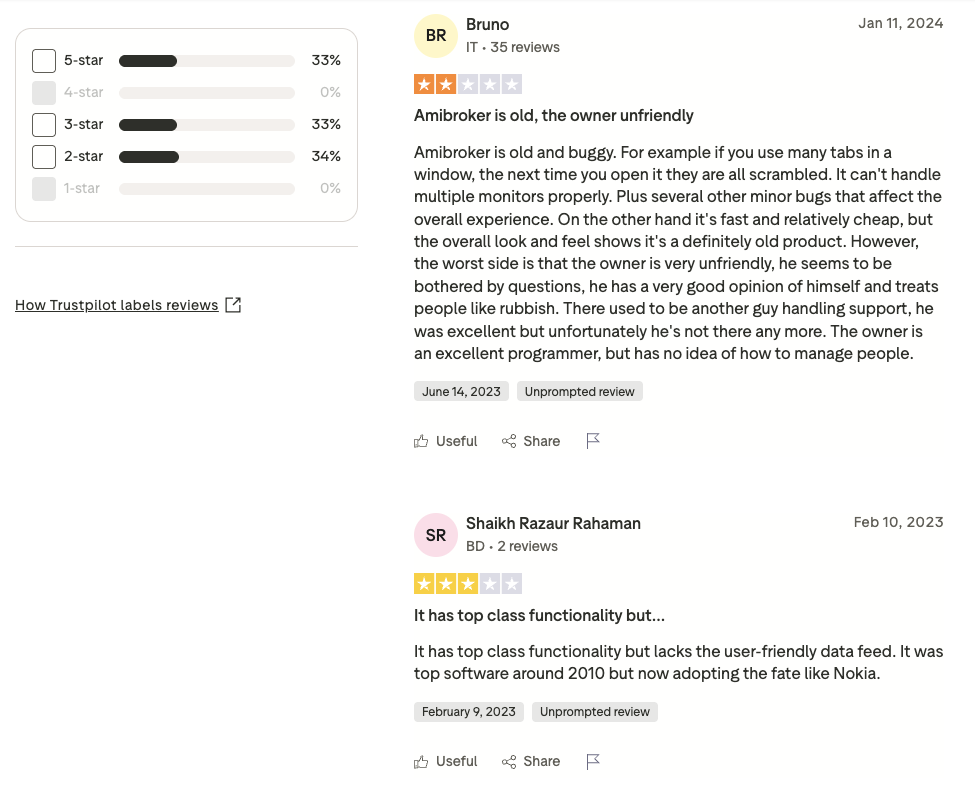Click the two-star rating on Bruno's review
The height and width of the screenshot is (792, 975).
click(x=468, y=84)
